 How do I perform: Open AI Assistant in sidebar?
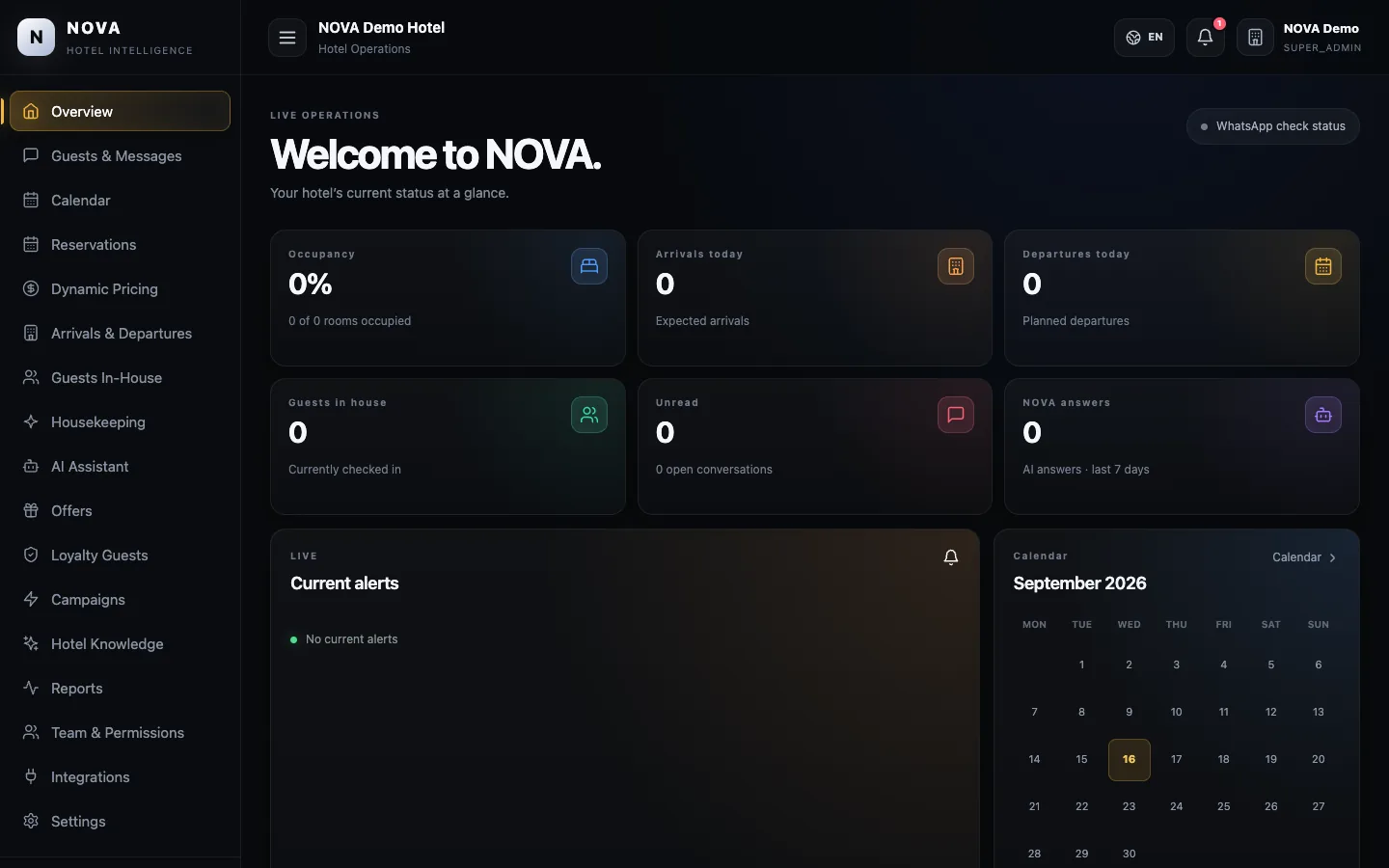[x=120, y=466]
